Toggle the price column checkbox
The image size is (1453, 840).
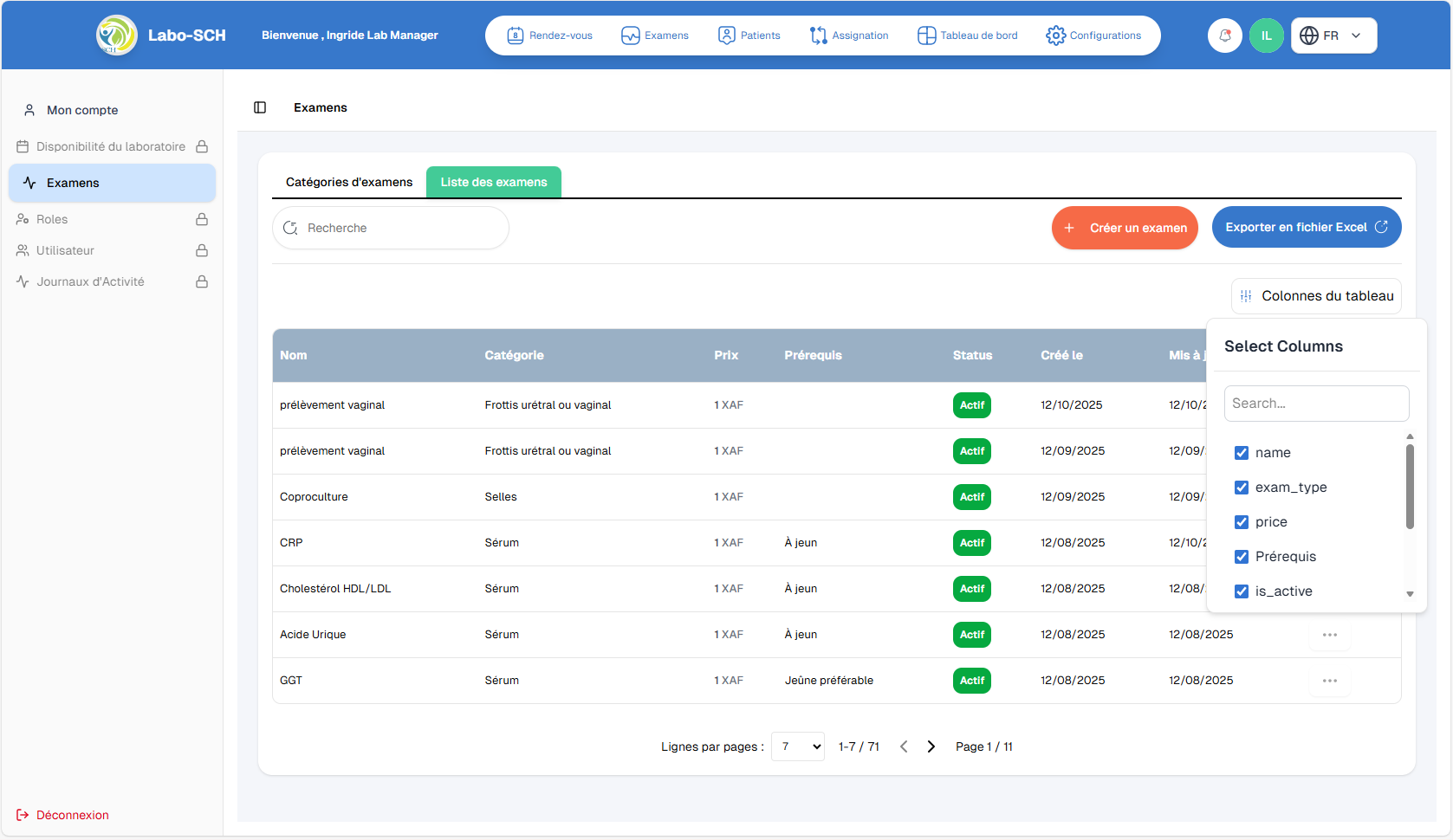1241,522
